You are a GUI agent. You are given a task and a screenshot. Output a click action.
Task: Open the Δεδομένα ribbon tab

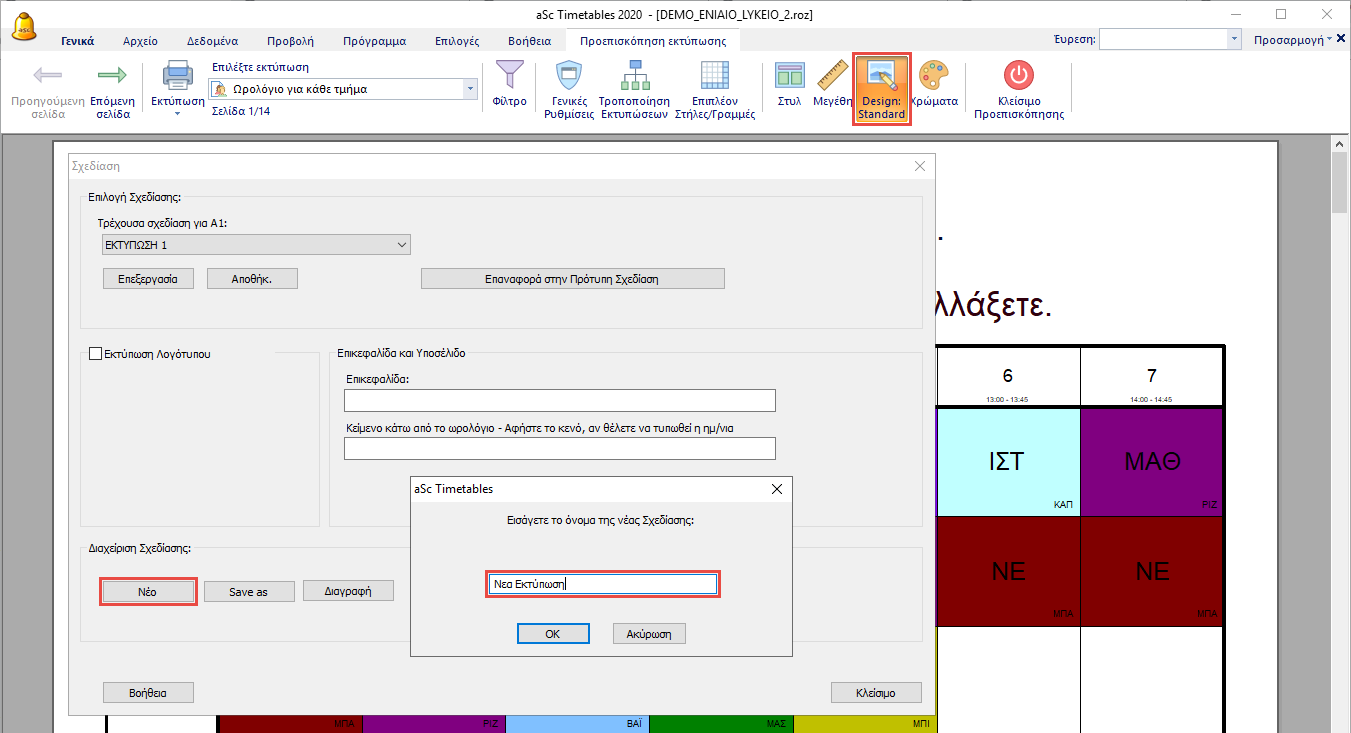[x=212, y=41]
